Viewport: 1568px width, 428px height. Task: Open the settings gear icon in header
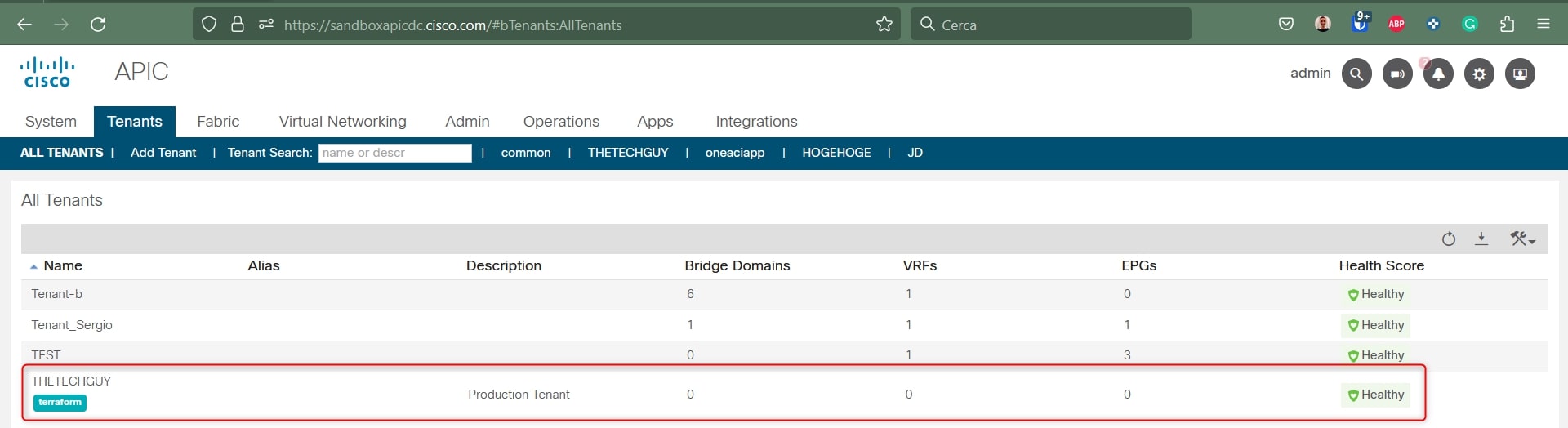(1479, 74)
